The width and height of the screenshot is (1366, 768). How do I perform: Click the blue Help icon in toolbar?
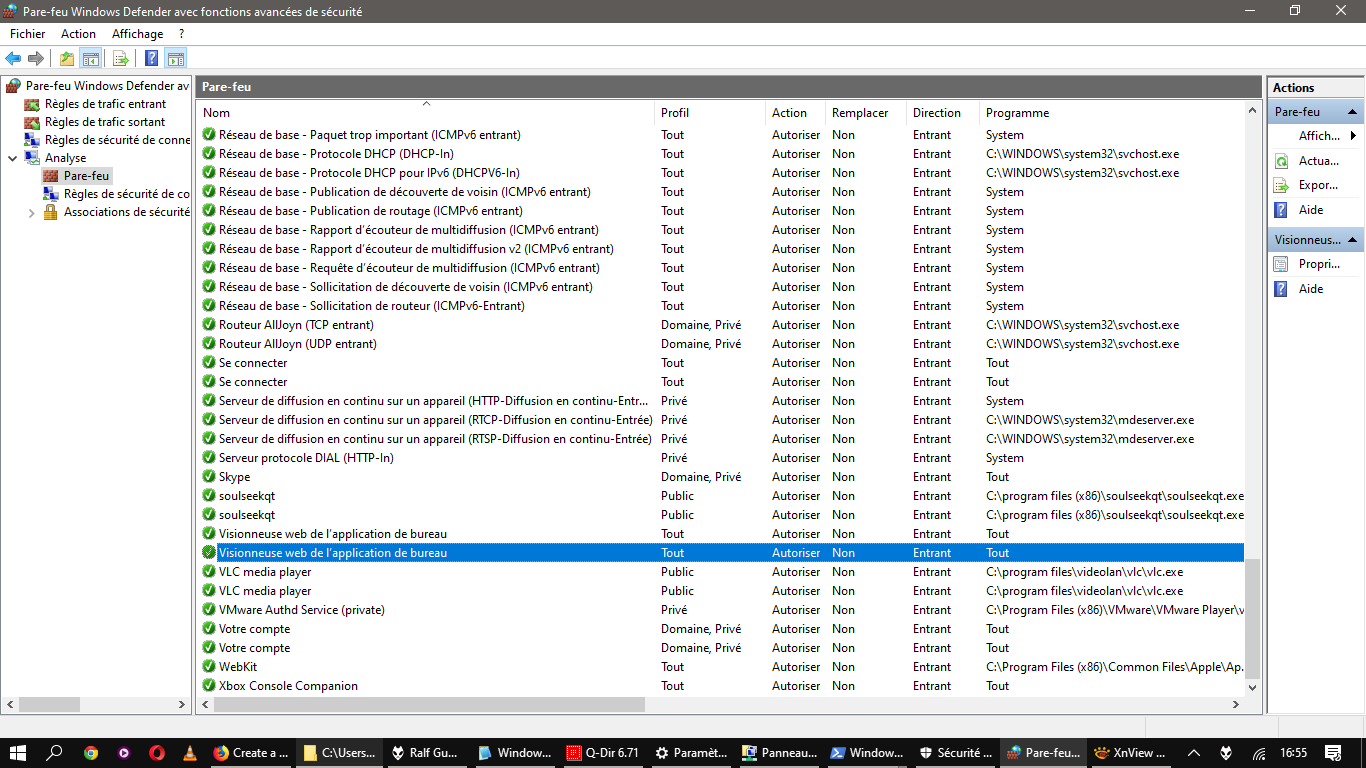click(151, 58)
